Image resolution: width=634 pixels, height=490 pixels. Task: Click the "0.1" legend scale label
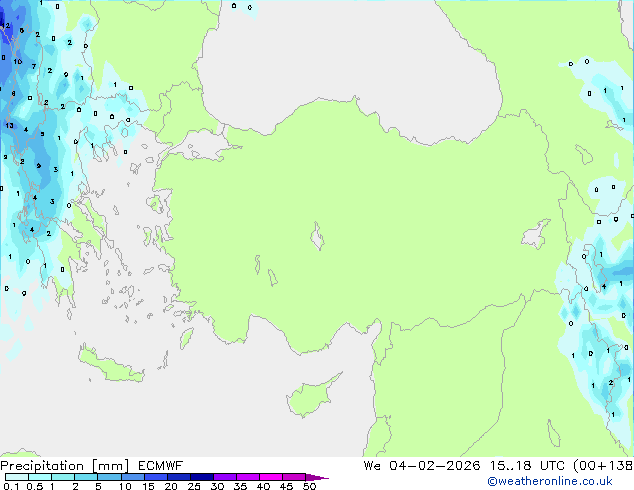(x=11, y=486)
